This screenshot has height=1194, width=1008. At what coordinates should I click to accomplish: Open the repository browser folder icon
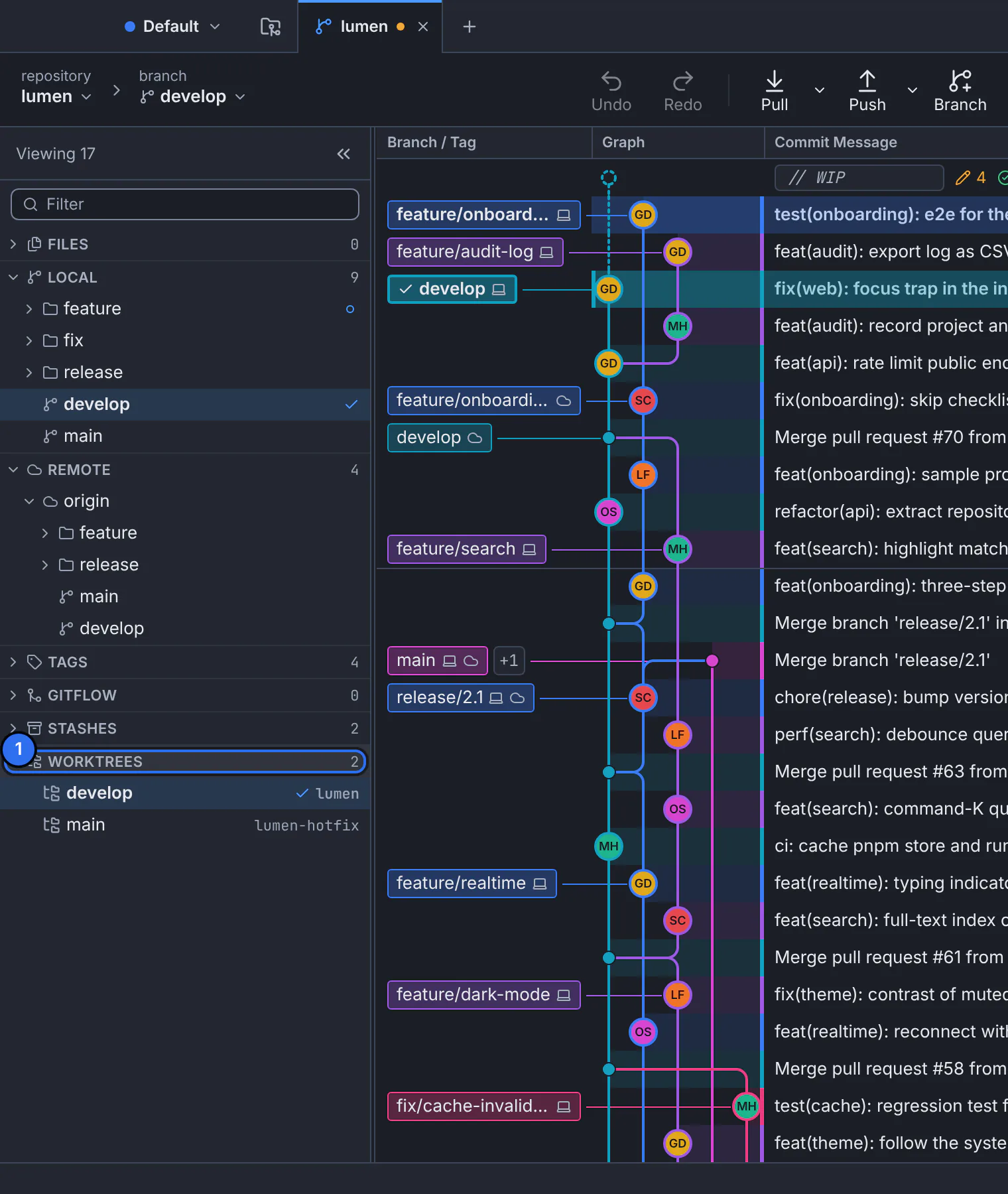(270, 27)
